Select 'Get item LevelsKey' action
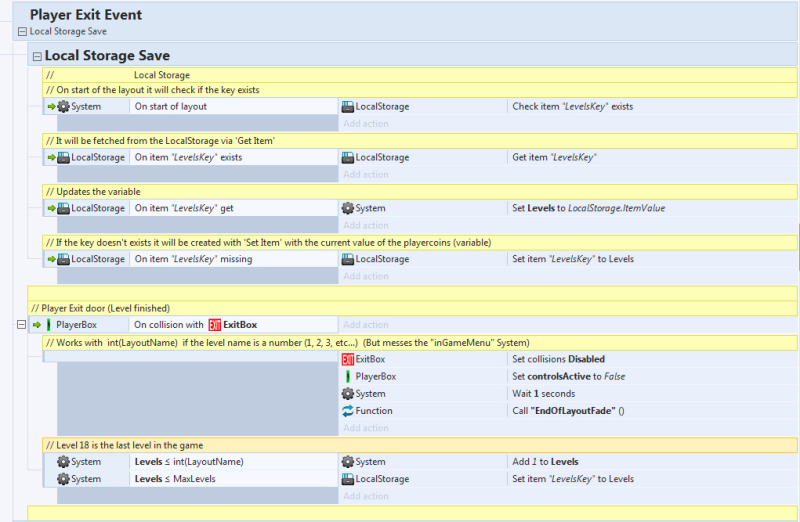 (554, 158)
